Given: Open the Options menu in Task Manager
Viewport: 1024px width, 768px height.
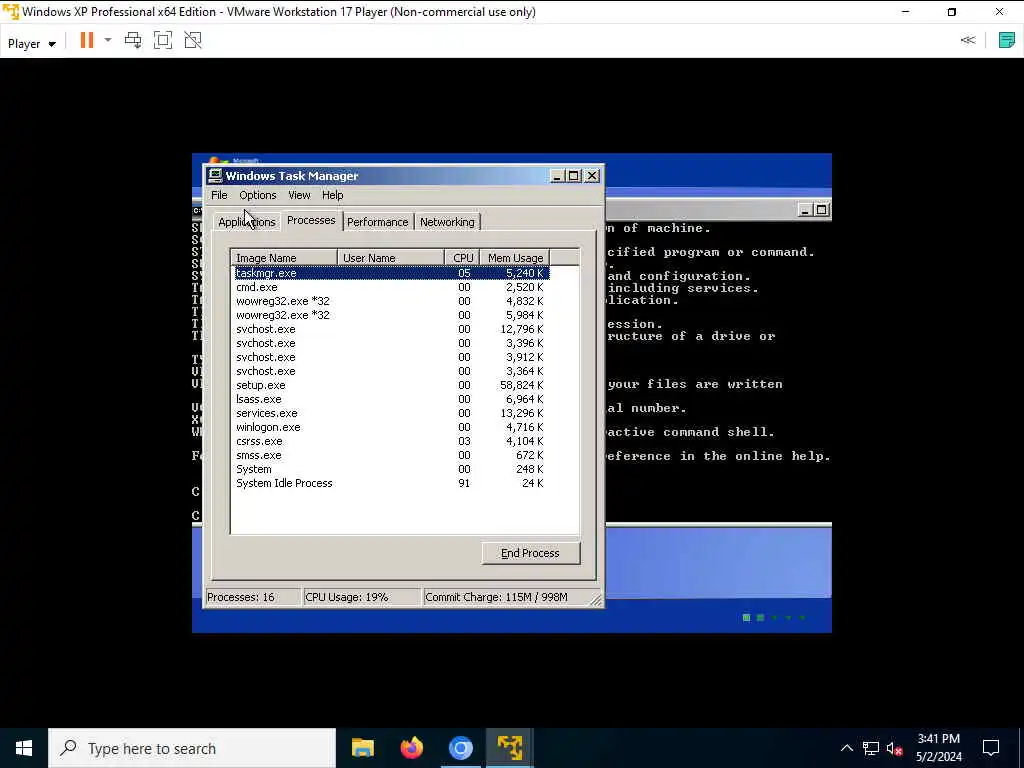Looking at the screenshot, I should (x=257, y=195).
